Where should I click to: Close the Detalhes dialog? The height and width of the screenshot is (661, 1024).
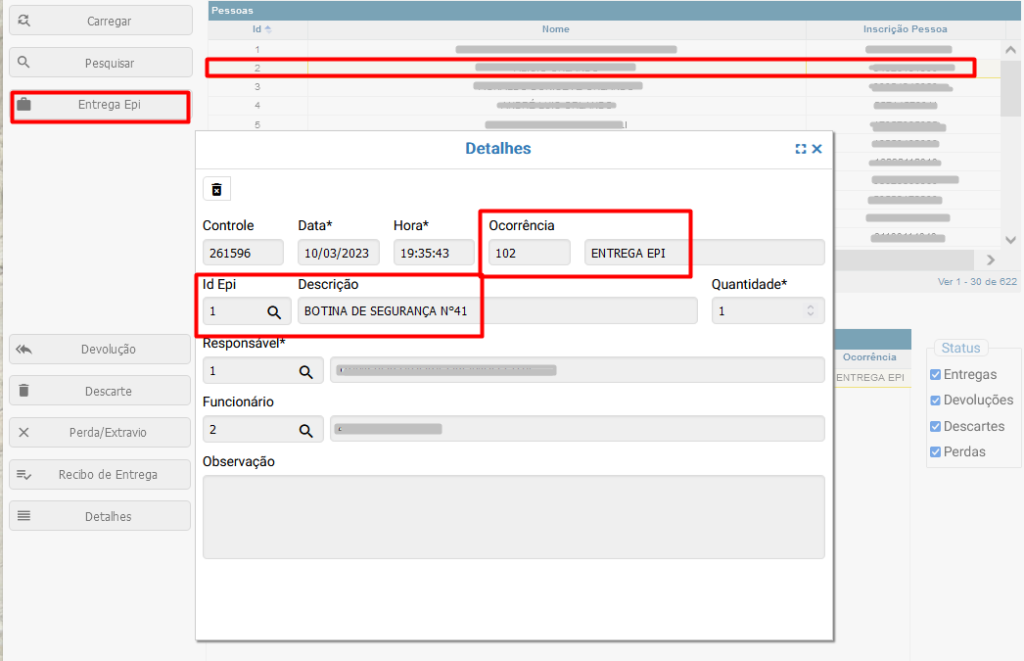(817, 149)
